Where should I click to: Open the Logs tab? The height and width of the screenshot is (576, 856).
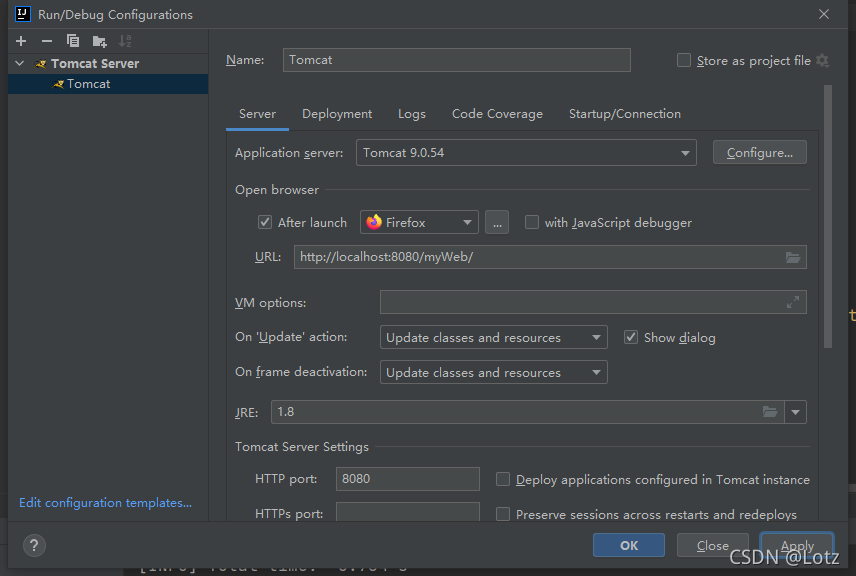pyautogui.click(x=412, y=114)
